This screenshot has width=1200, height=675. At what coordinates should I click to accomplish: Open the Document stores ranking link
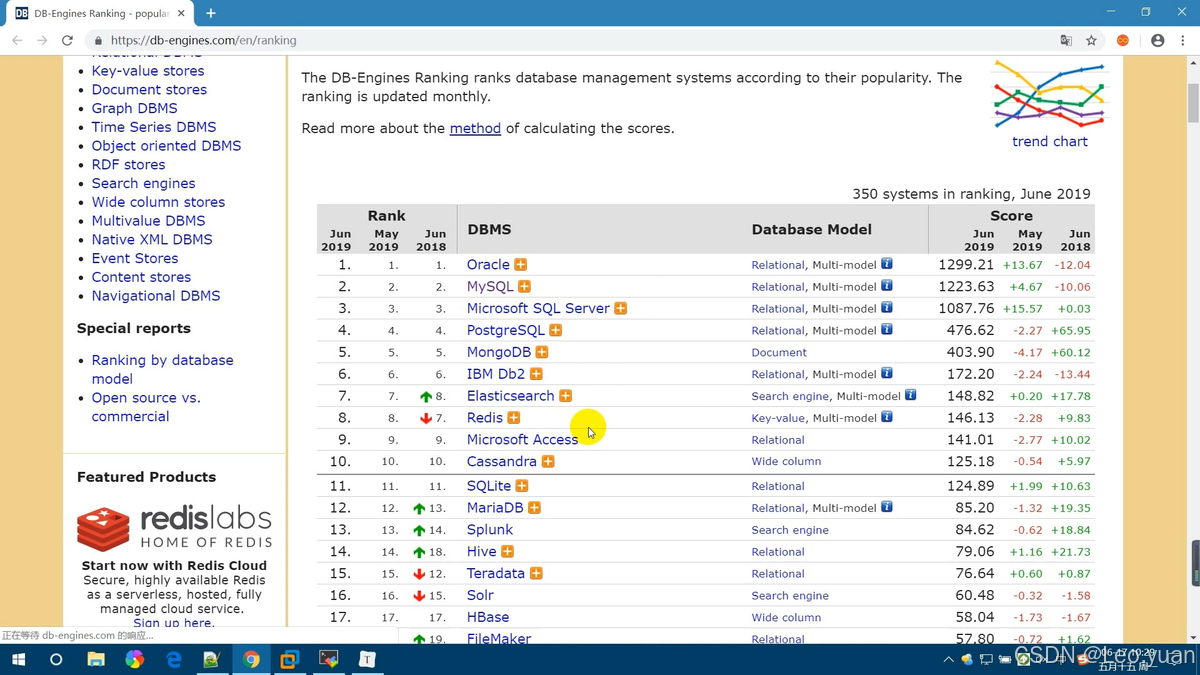point(149,90)
